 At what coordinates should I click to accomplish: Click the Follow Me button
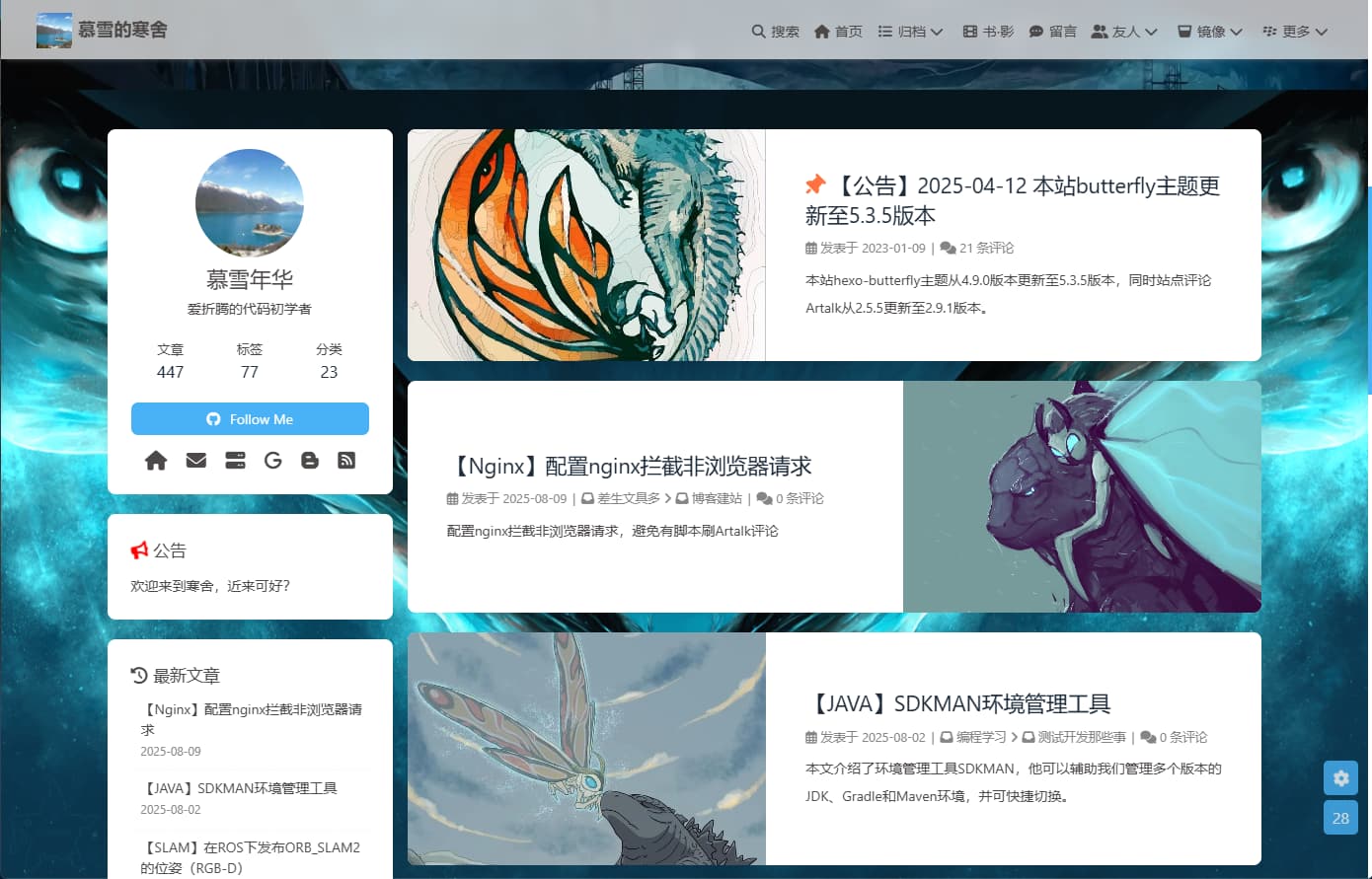[250, 419]
